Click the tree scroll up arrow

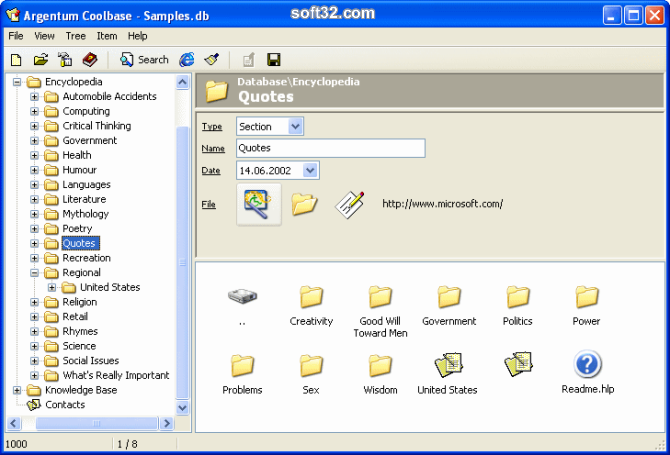click(x=182, y=82)
